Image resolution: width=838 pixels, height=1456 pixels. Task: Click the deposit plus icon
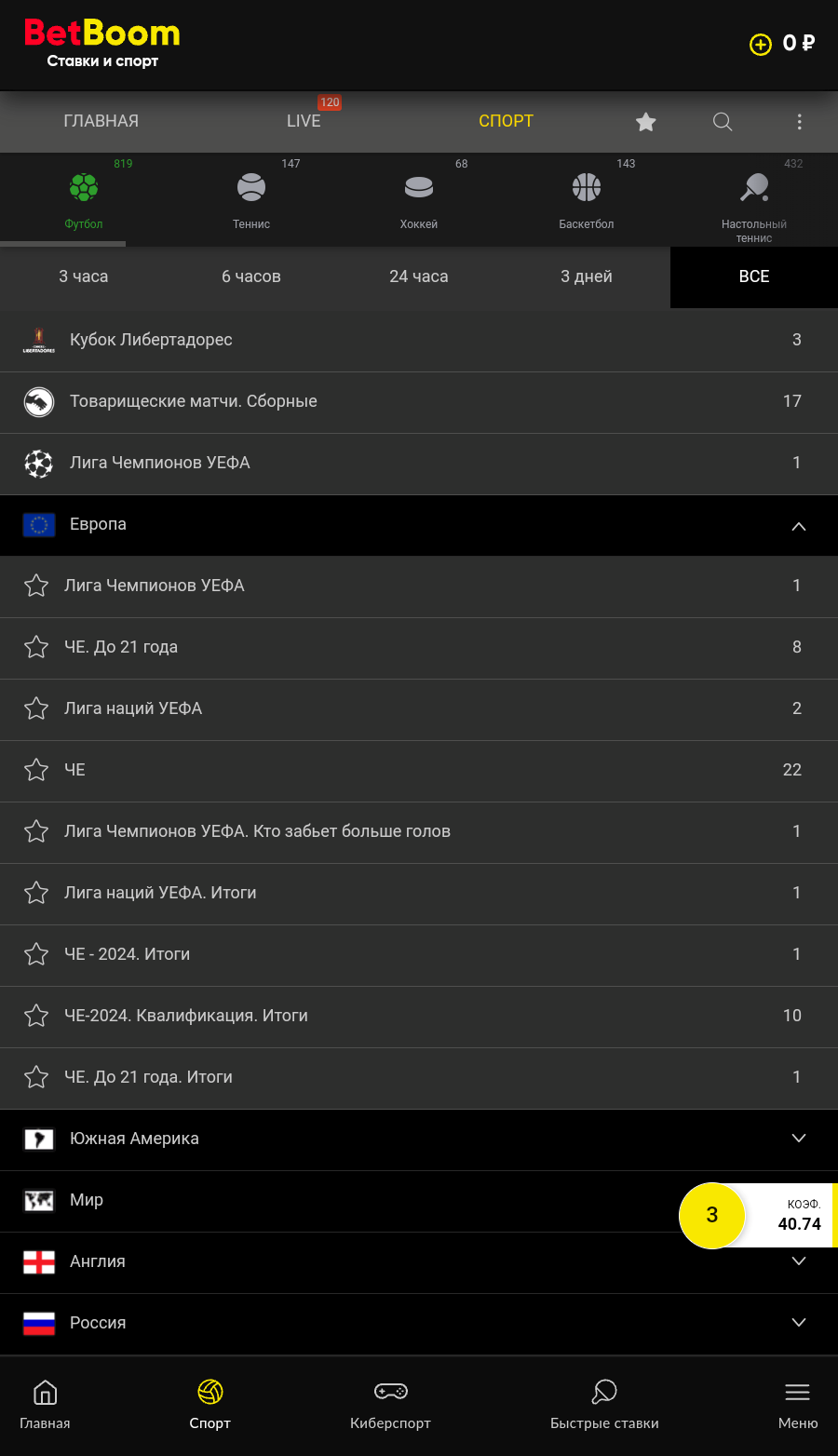pos(761,45)
